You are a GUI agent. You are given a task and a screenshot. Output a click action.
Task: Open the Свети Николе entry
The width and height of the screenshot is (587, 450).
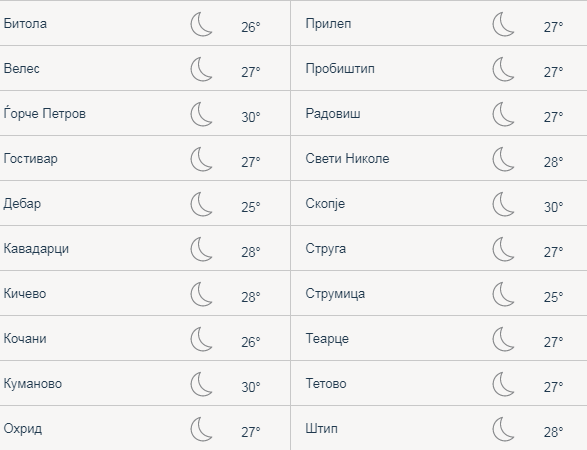(x=347, y=158)
